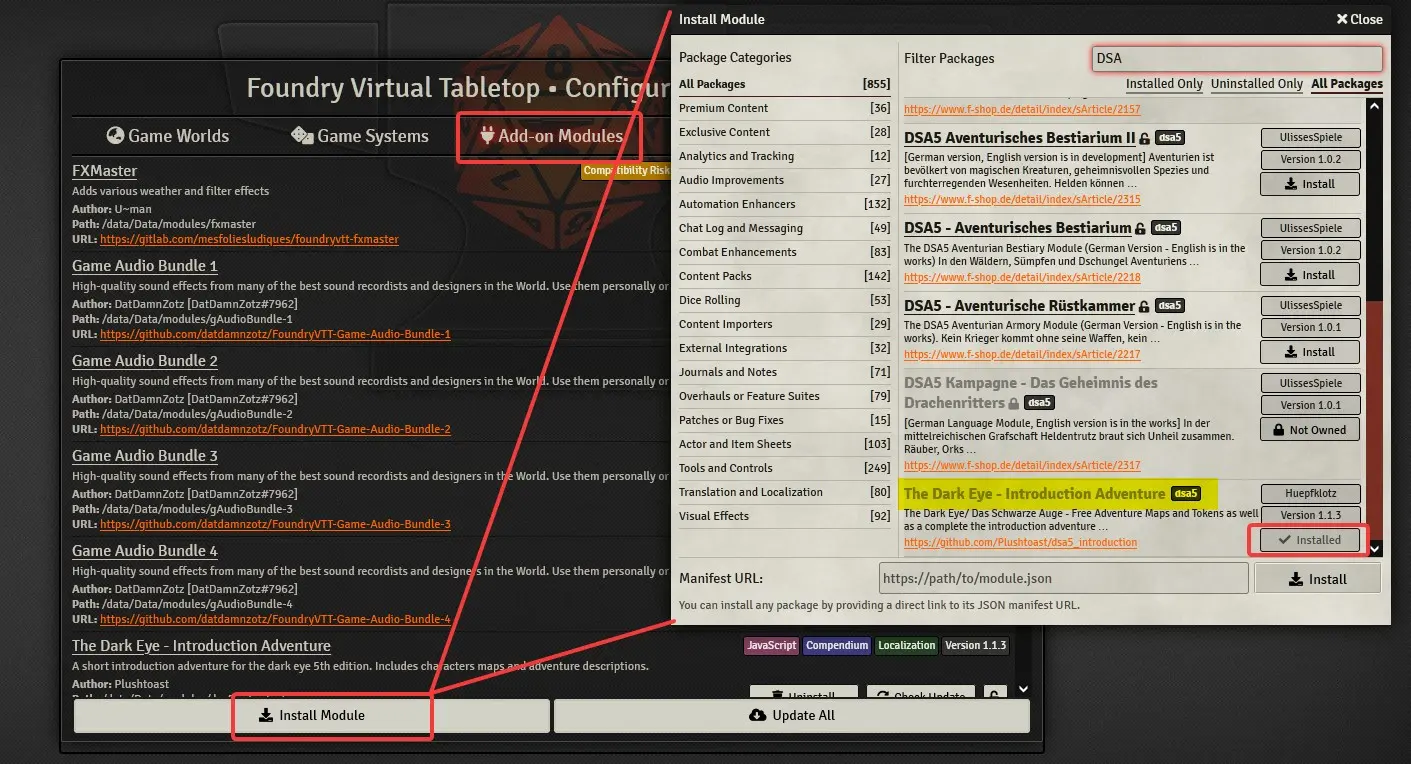Click the Not Owned lock button

point(1310,430)
